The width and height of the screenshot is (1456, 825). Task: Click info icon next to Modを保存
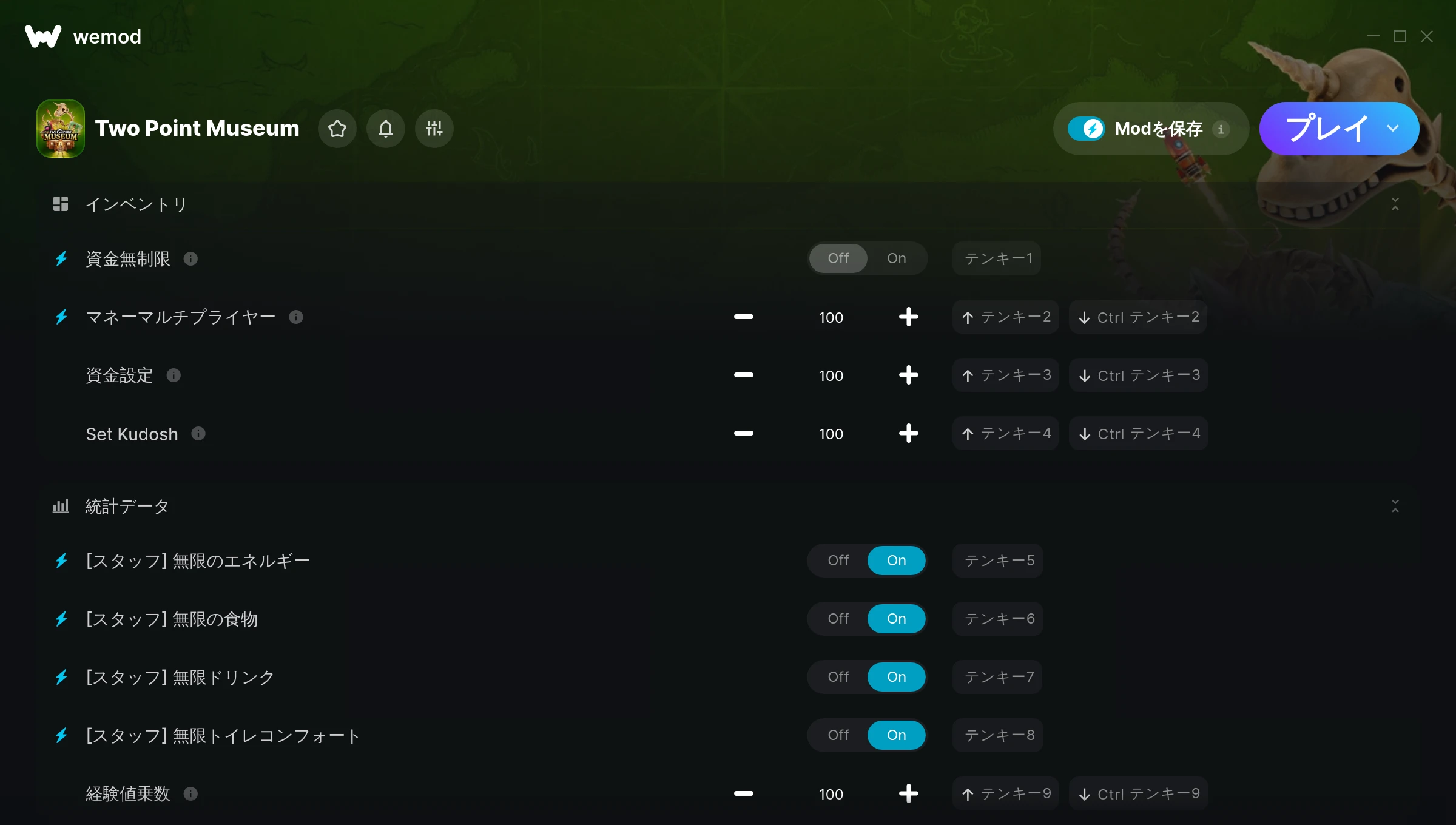coord(1221,129)
